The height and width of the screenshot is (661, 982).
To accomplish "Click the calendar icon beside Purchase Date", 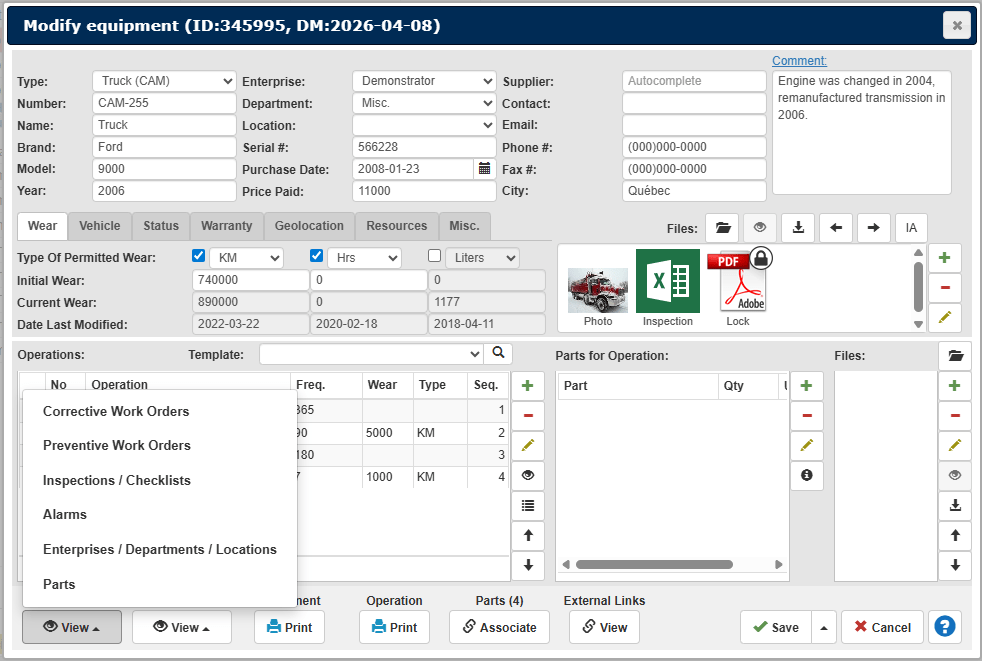I will point(485,169).
